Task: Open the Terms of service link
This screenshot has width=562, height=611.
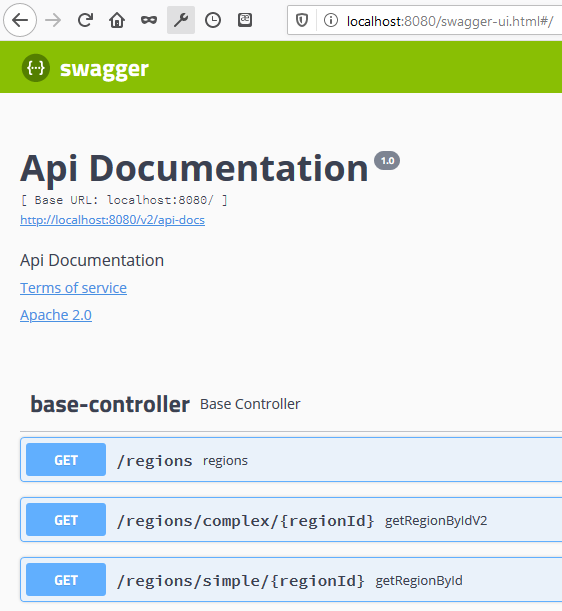Action: (73, 288)
